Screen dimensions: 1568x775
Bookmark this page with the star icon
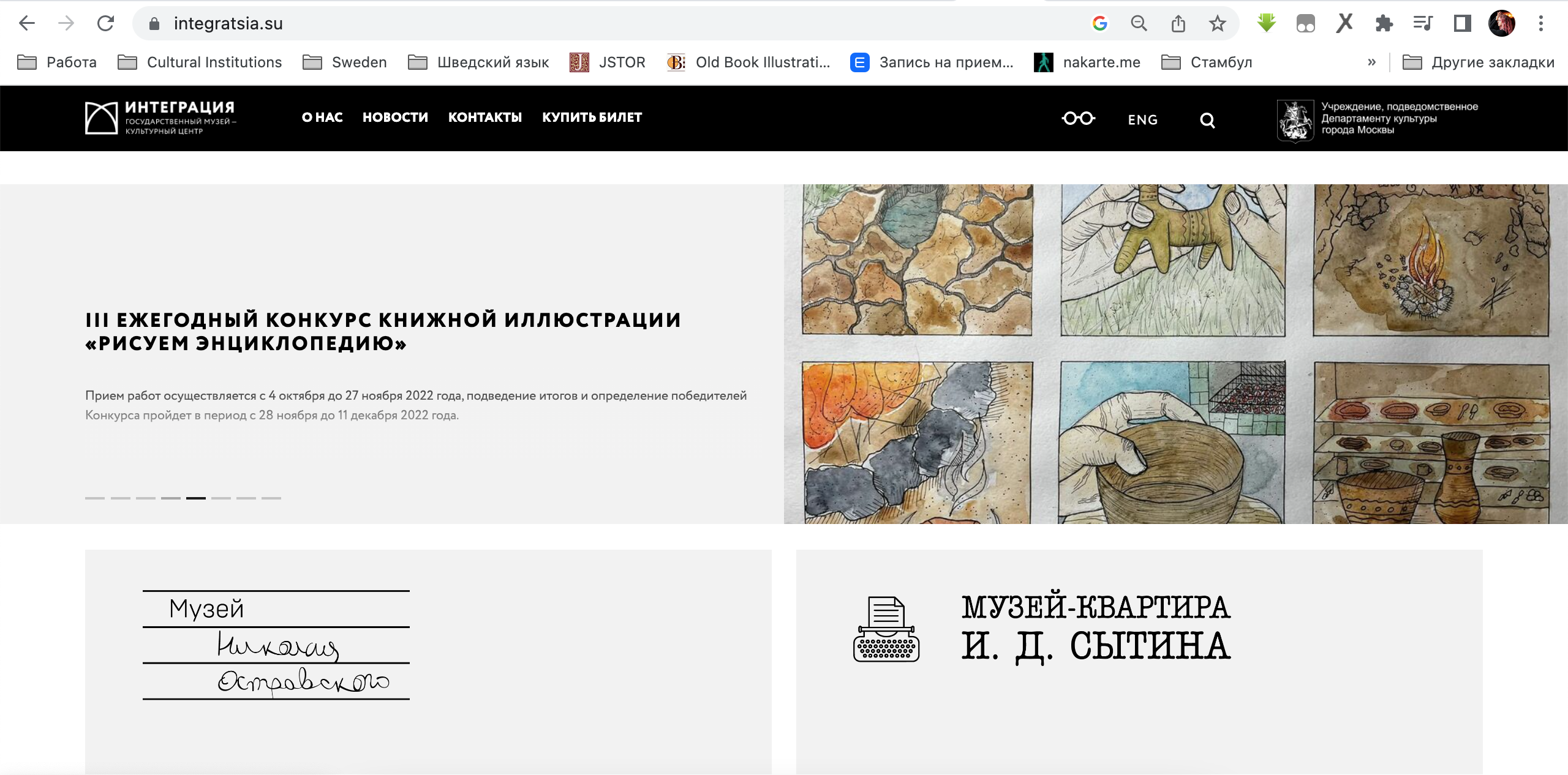click(x=1217, y=24)
